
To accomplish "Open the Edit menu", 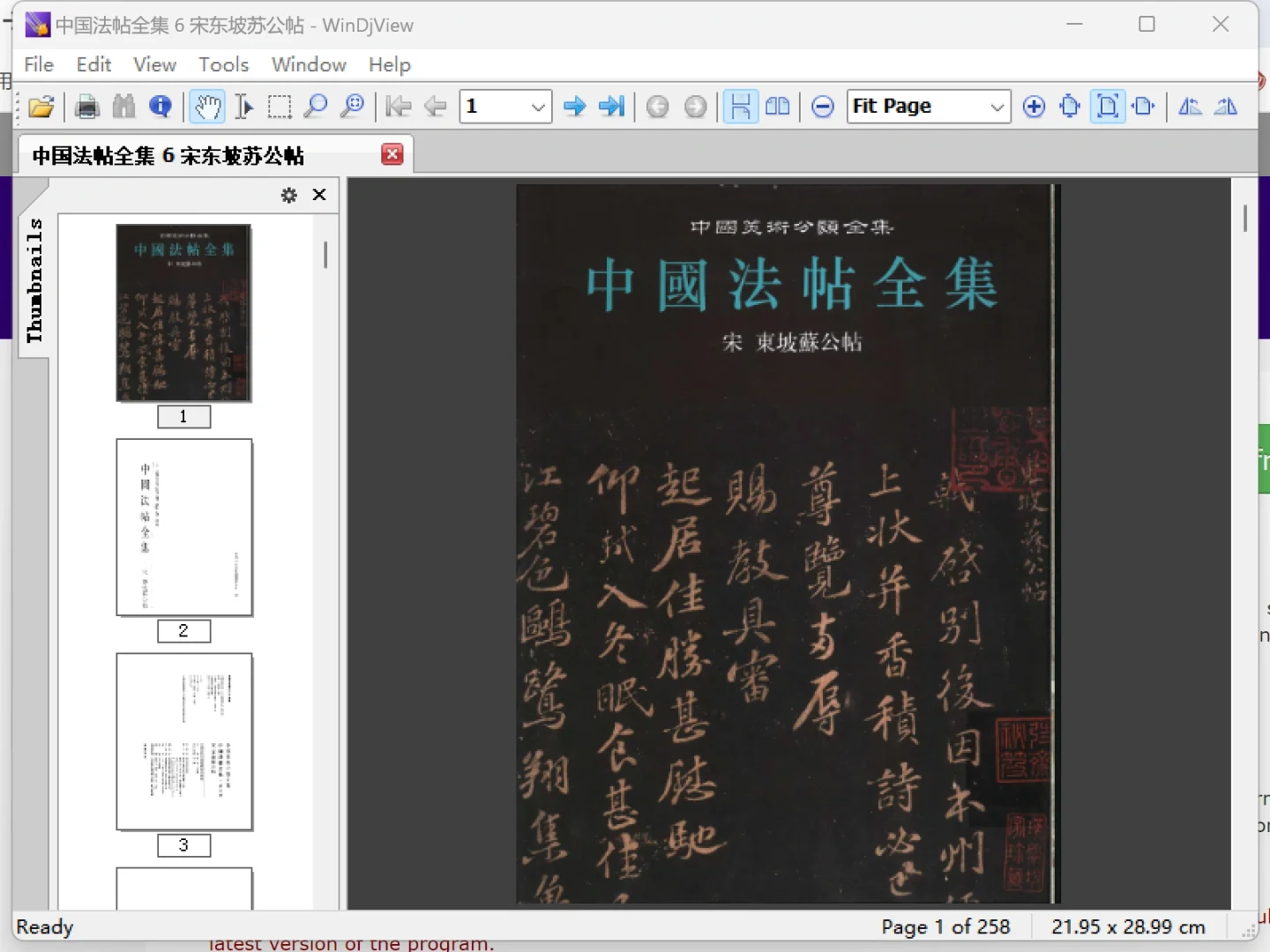I will pos(93,64).
